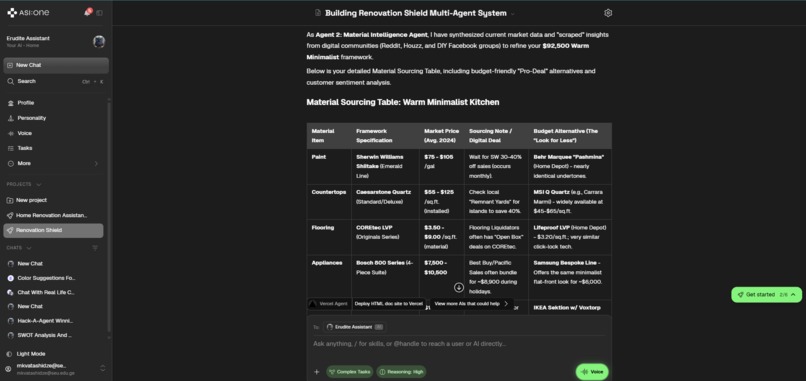Collapse the PROJECTS section chevron
Image resolution: width=806 pixels, height=381 pixels.
[x=39, y=185]
